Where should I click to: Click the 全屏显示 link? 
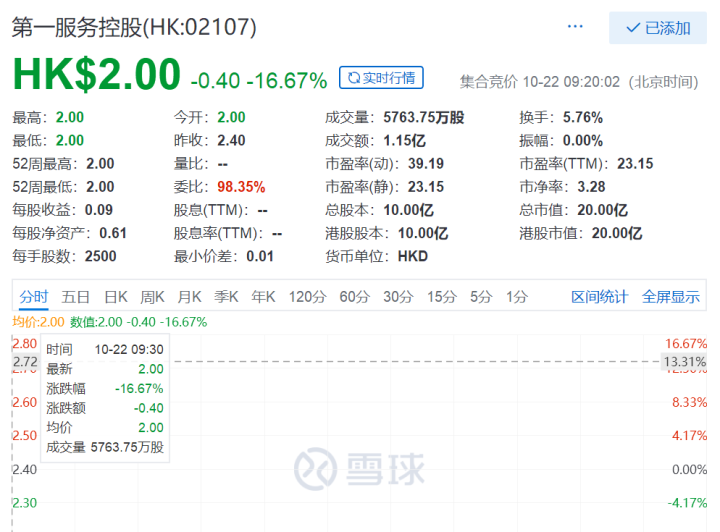click(671, 297)
